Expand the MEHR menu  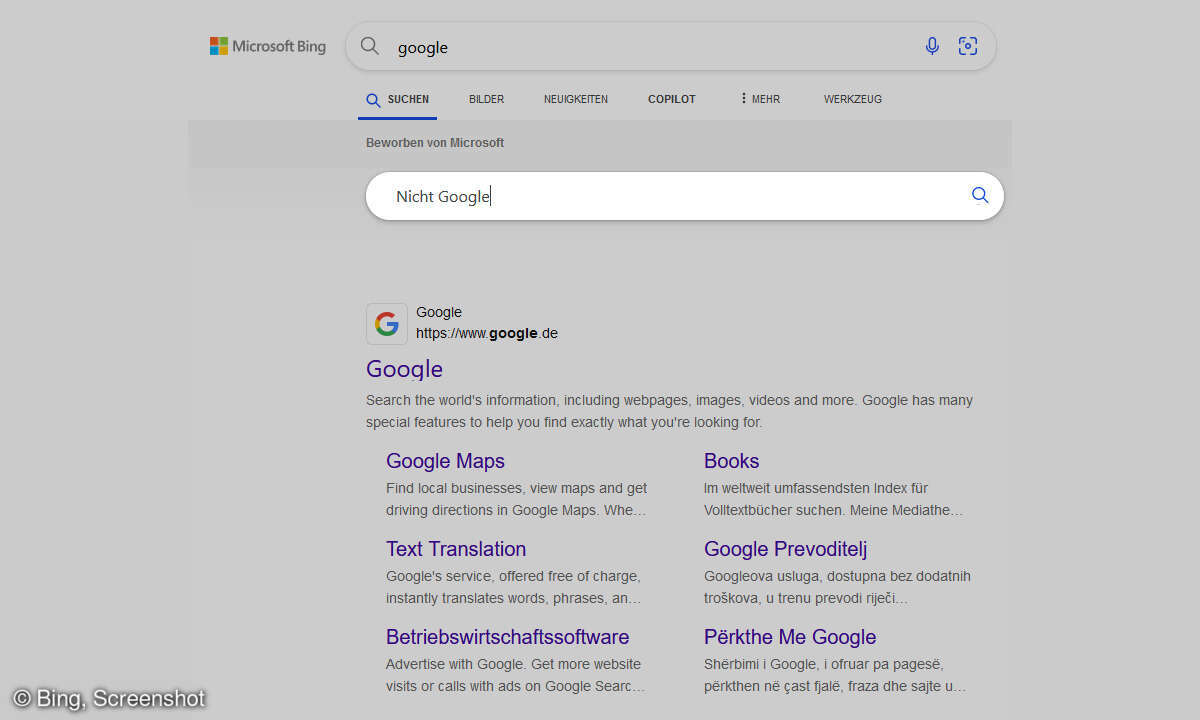click(760, 99)
